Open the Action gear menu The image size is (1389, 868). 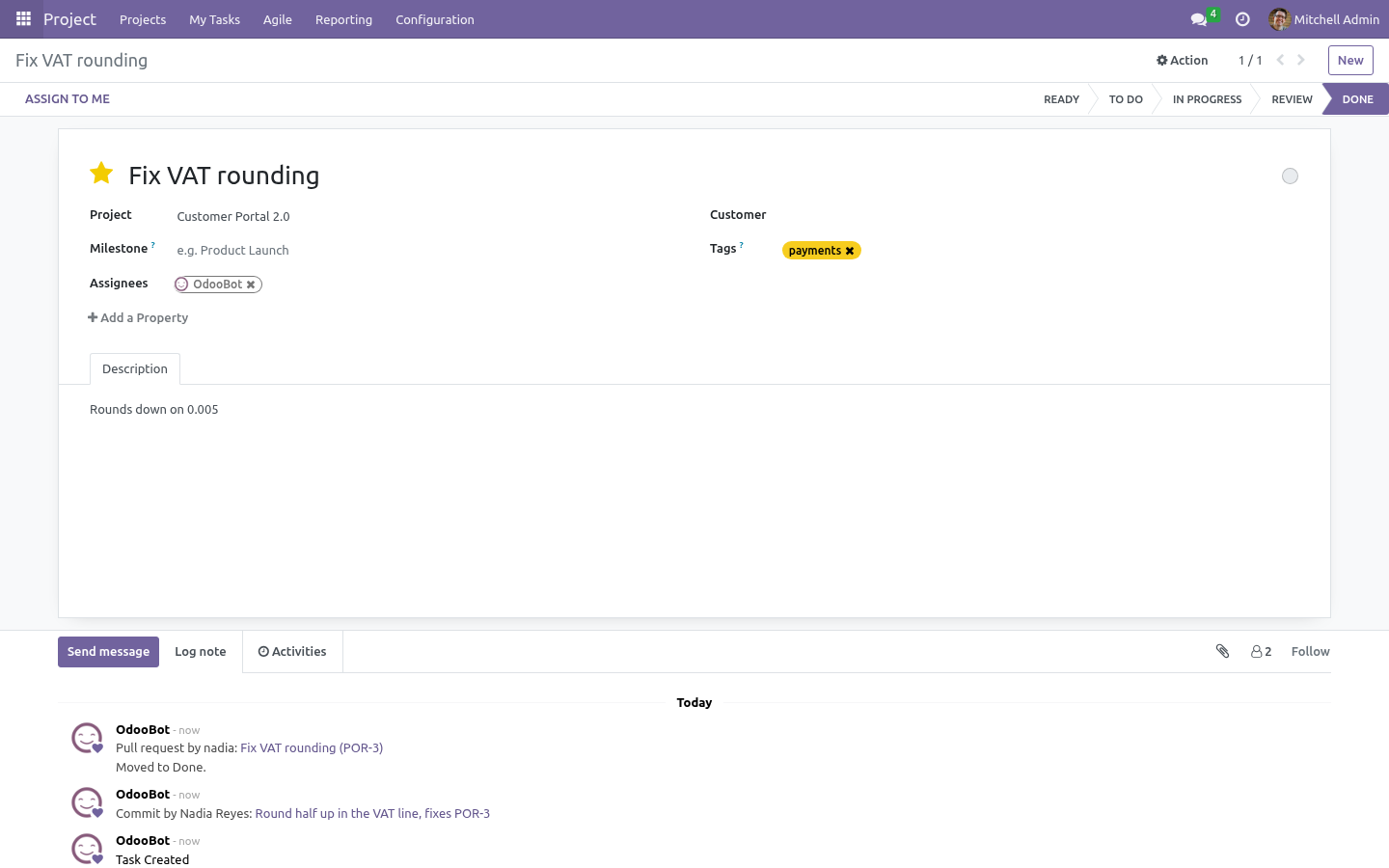tap(1182, 60)
